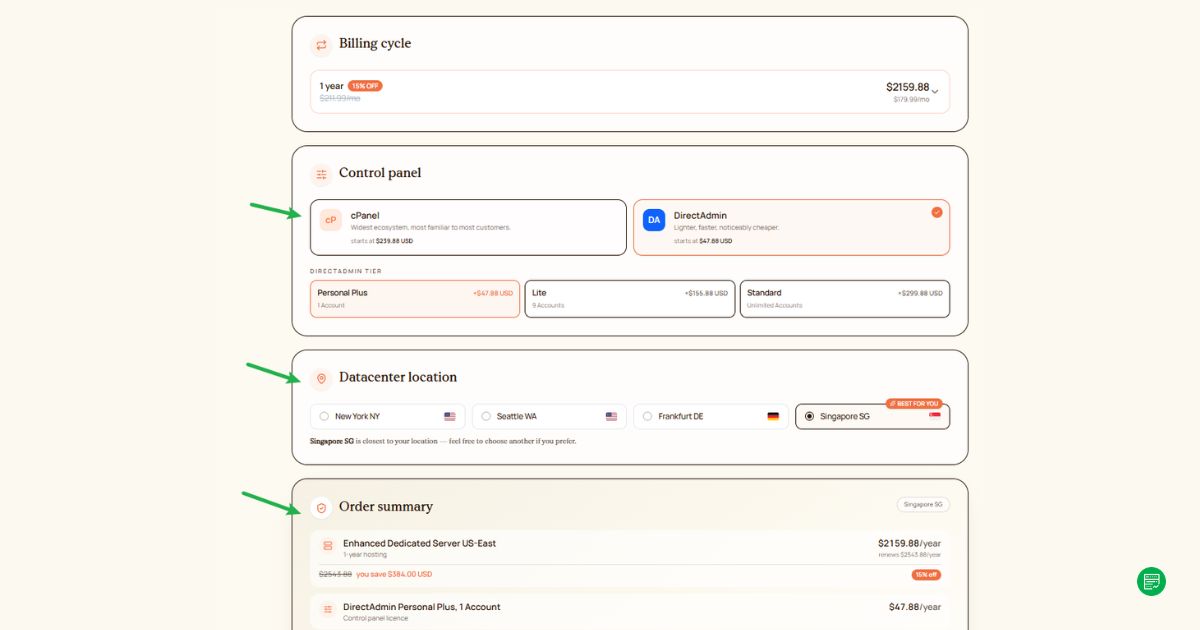Click the US flag for Seattle

[x=611, y=416]
